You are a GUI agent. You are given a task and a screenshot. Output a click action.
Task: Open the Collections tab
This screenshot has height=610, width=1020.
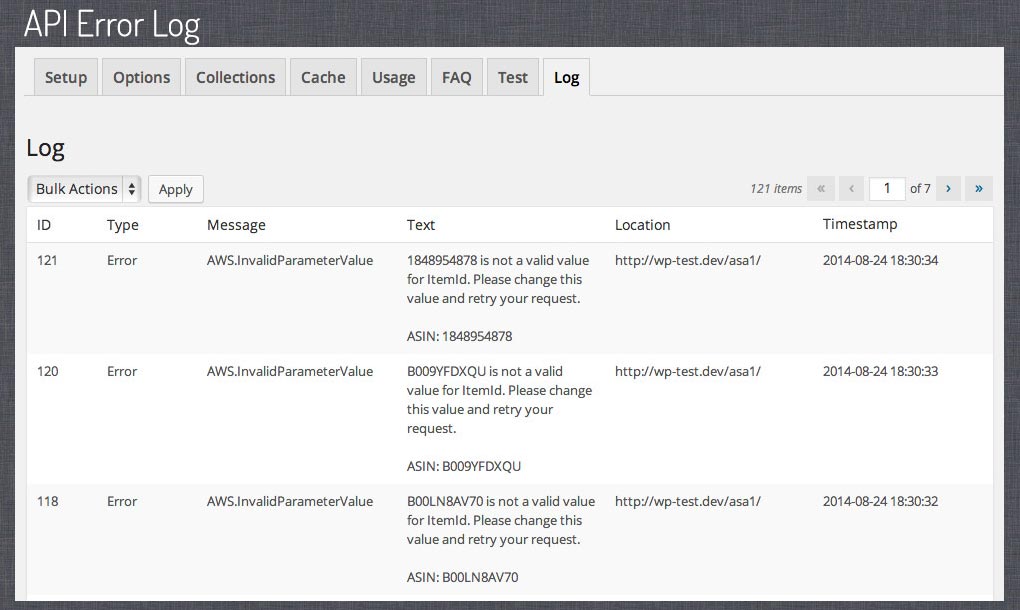[235, 77]
